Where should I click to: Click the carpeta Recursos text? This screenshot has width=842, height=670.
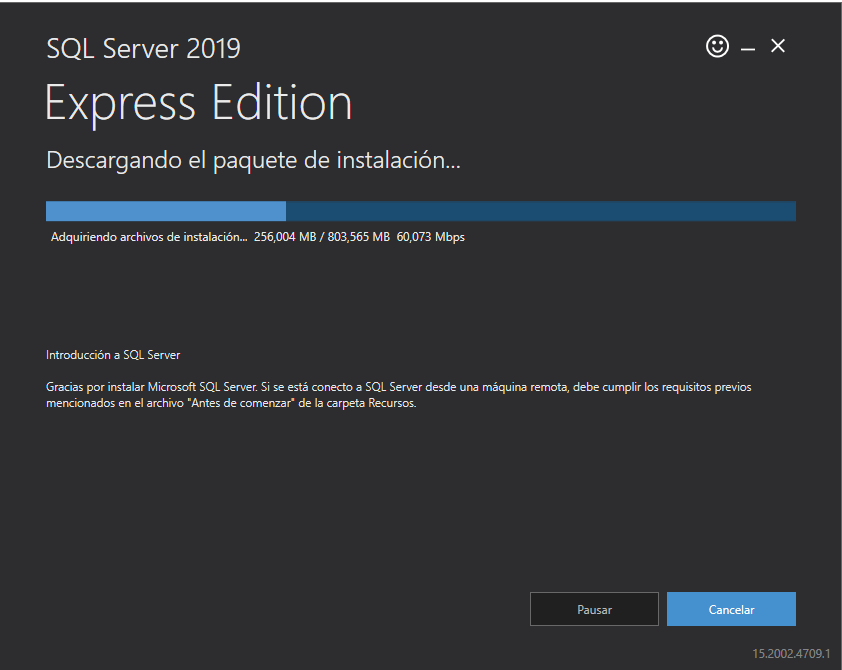click(x=371, y=403)
